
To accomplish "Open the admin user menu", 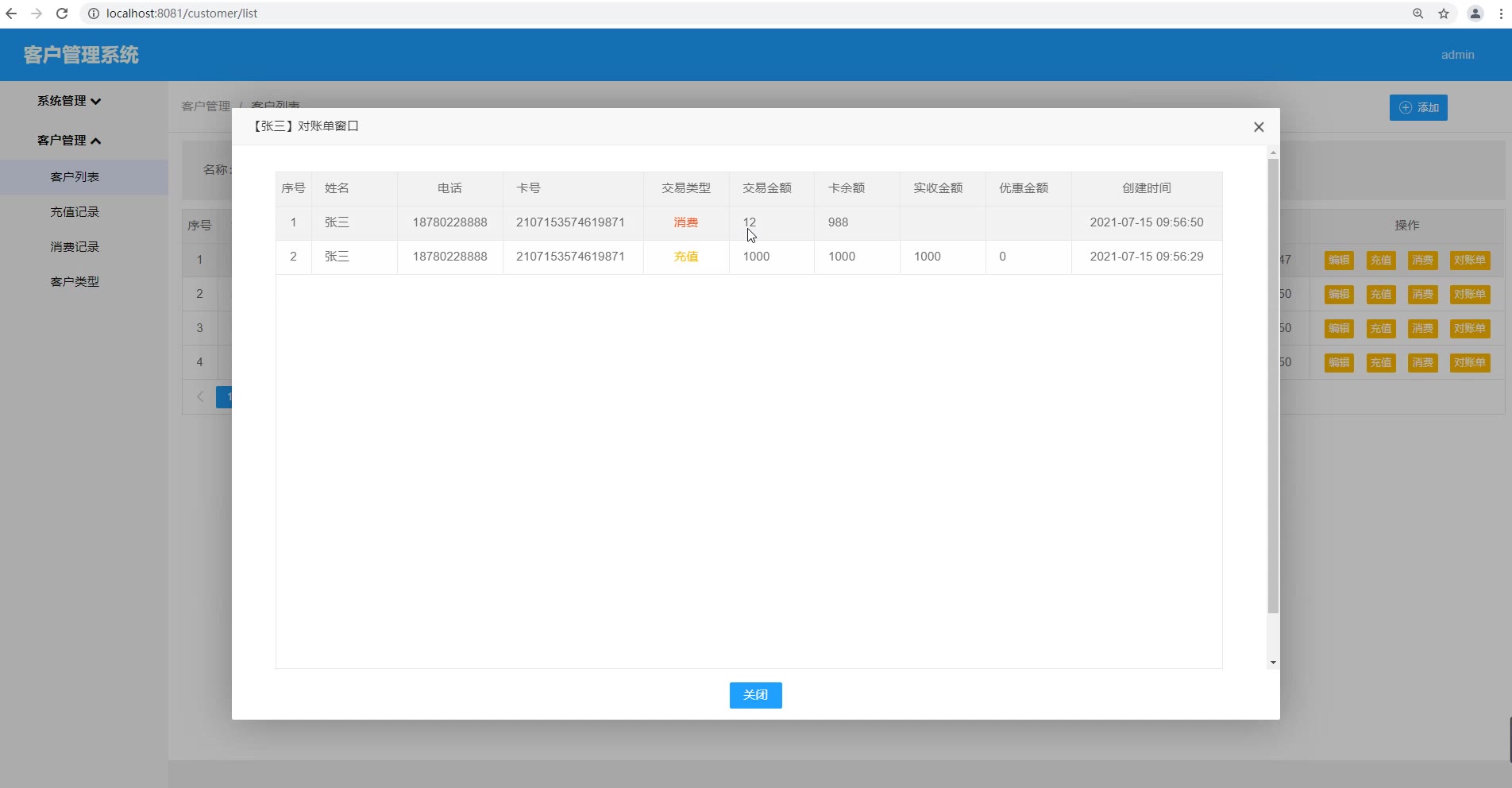I will pos(1457,55).
